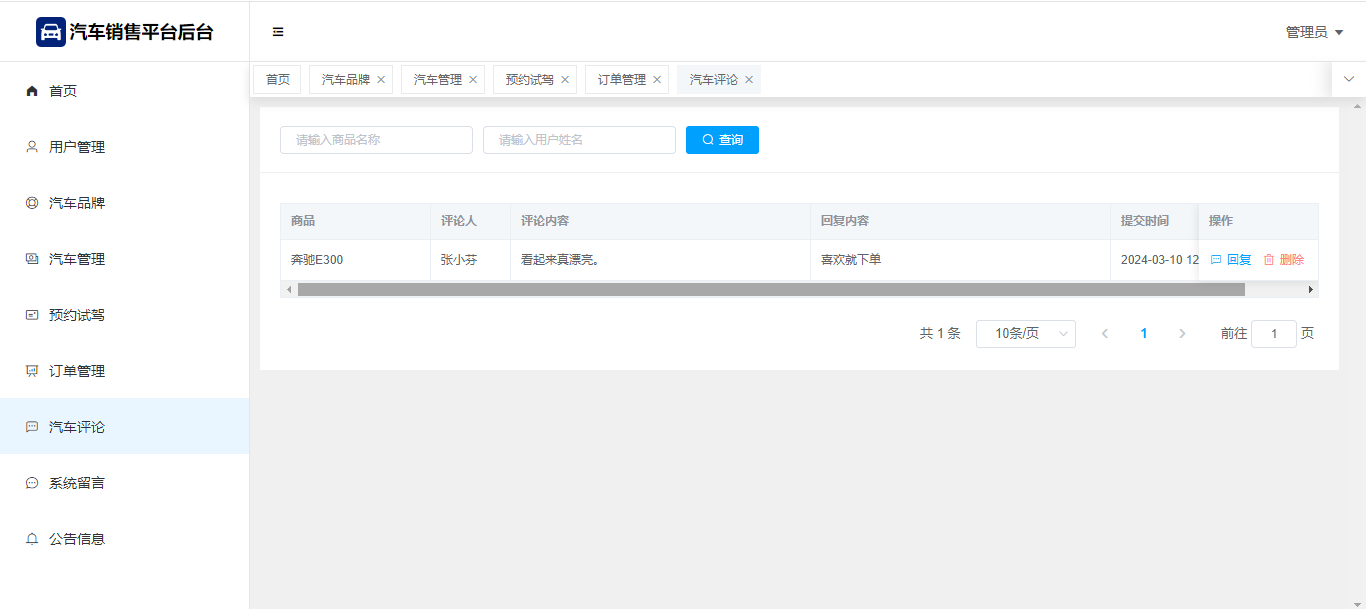1366x609 pixels.
Task: Click the 汽车销售平台后台 title text
Action: pos(141,32)
